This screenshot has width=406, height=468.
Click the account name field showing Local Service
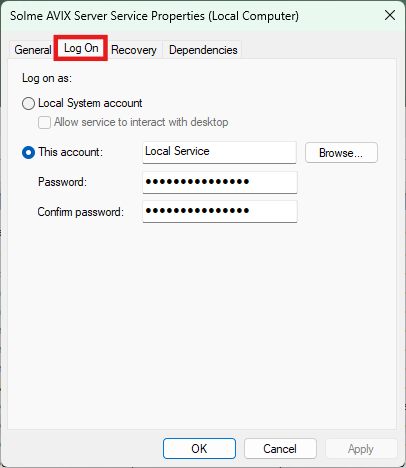click(x=219, y=152)
